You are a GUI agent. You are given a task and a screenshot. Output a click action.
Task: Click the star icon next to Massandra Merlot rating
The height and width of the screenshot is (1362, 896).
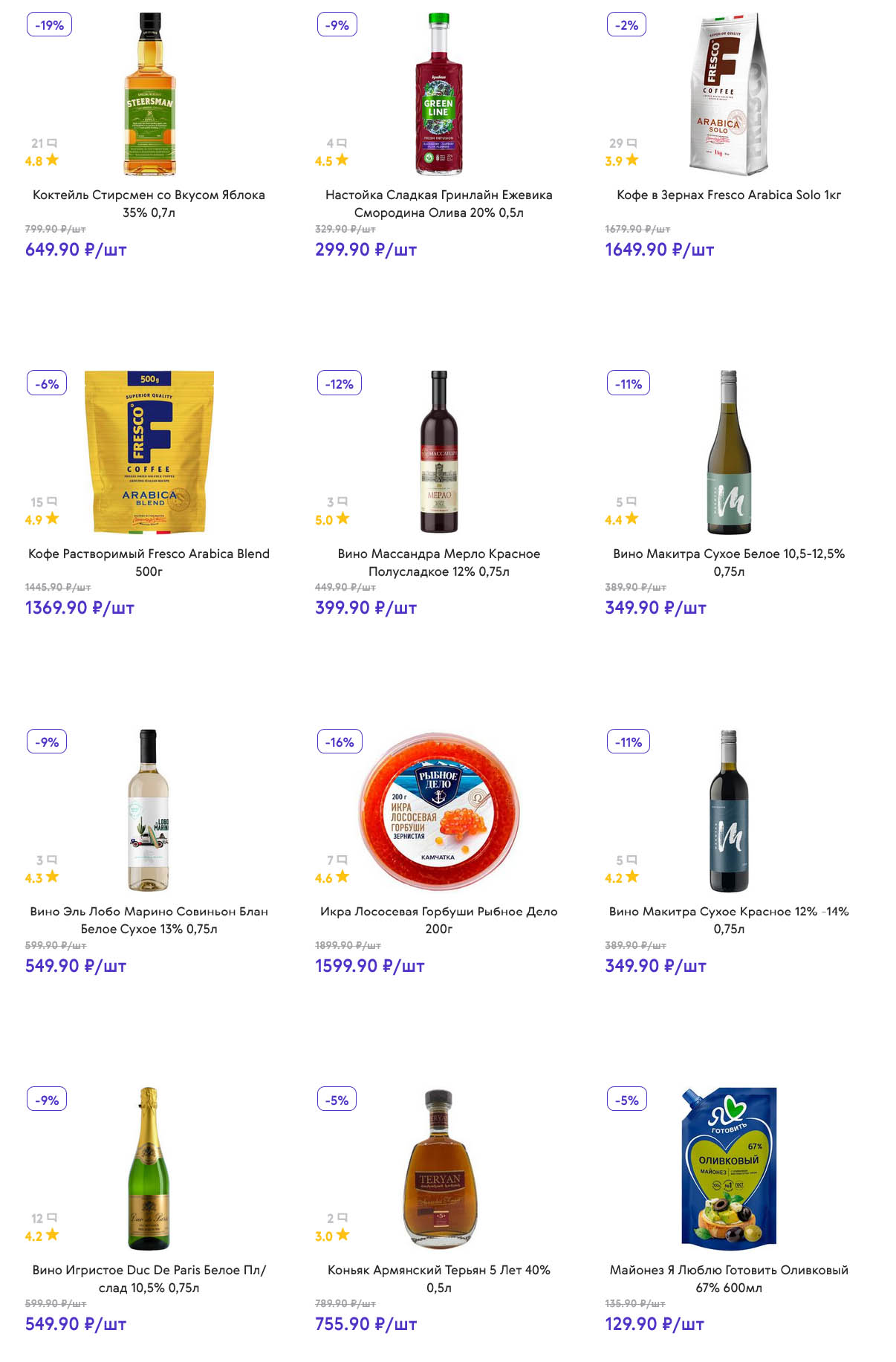(343, 519)
